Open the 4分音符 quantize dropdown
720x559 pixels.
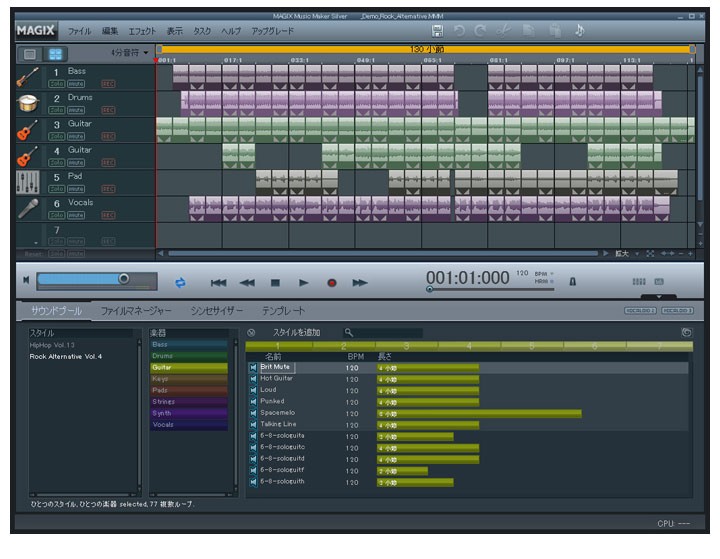(129, 53)
